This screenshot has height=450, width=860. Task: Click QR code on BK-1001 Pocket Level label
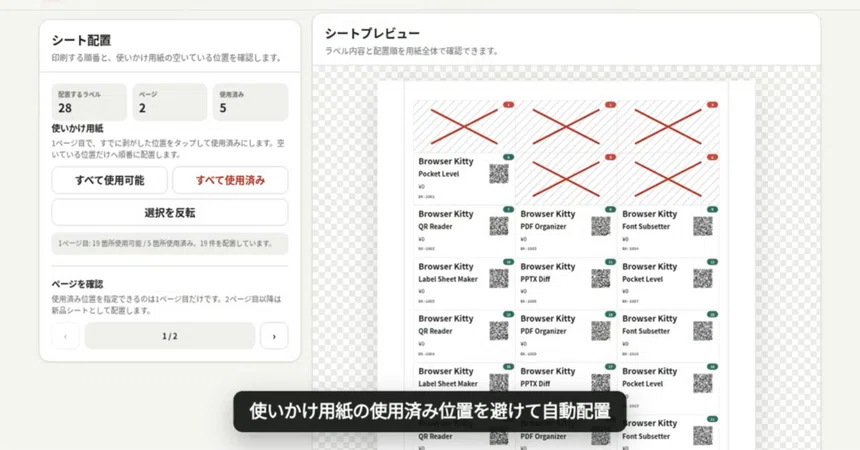[x=499, y=174]
